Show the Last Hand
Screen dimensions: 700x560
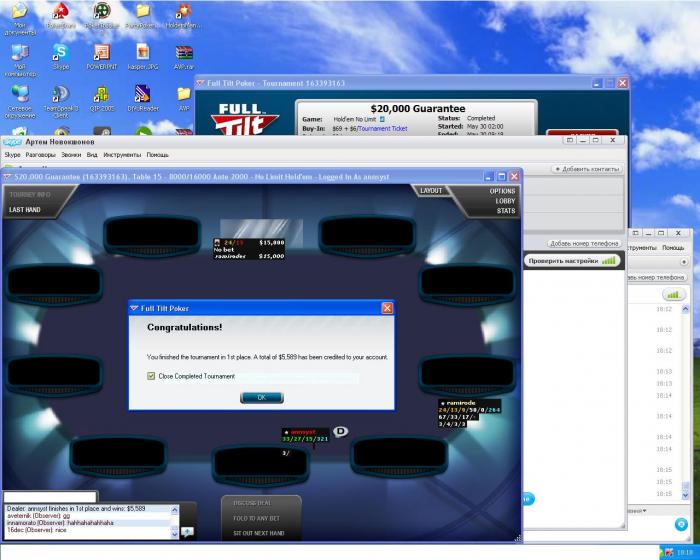click(25, 210)
